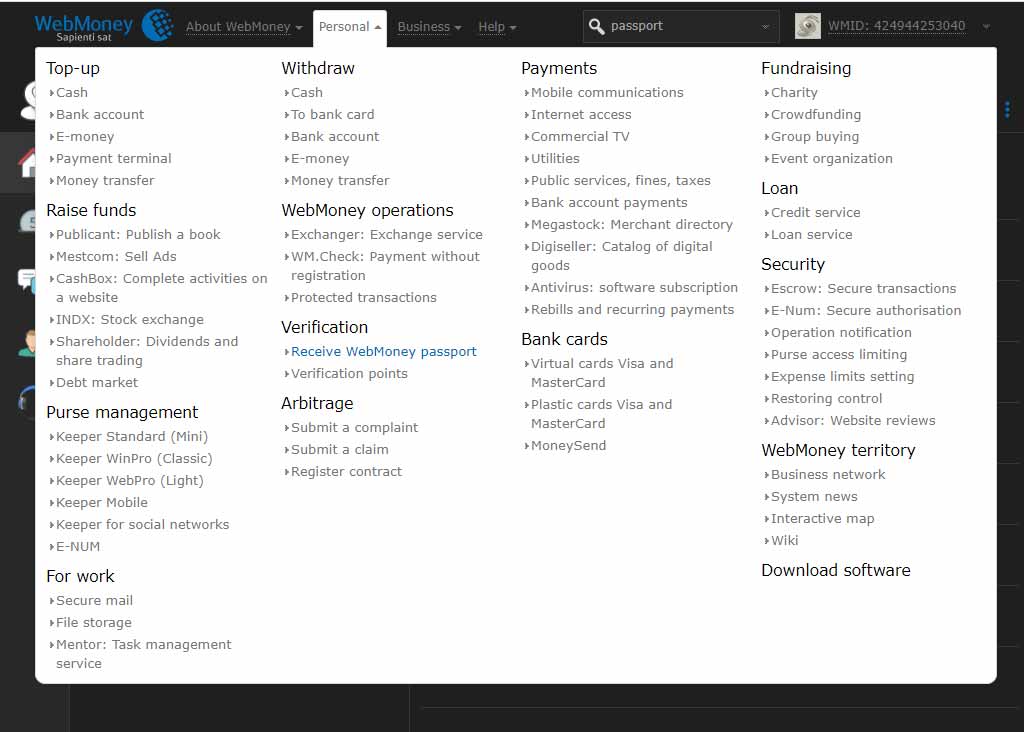Viewport: 1024px width, 732px height.
Task: Click the user avatar next to WMID
Action: pos(808,26)
